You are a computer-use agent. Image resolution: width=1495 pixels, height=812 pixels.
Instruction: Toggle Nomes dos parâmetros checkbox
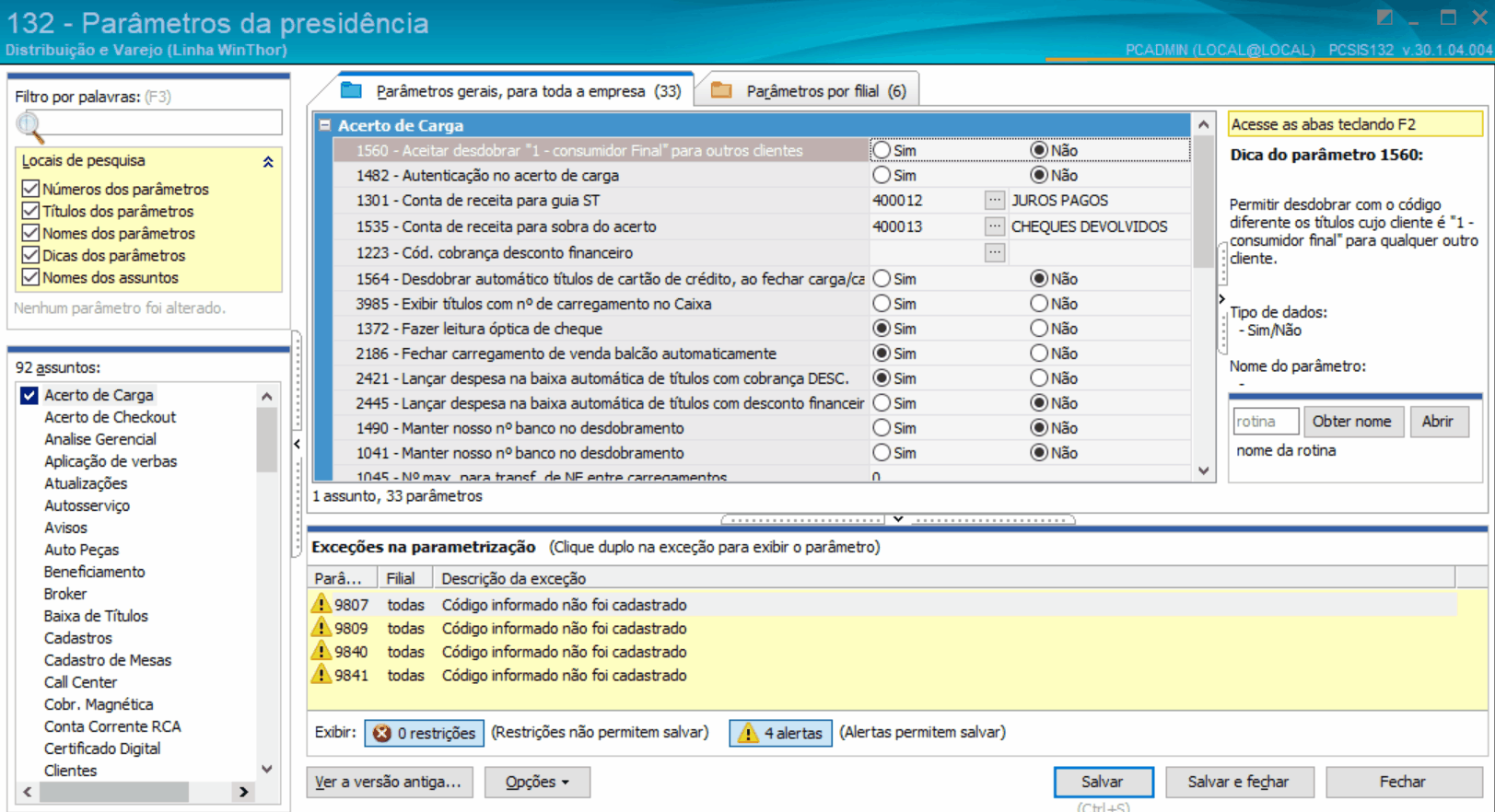[x=30, y=233]
